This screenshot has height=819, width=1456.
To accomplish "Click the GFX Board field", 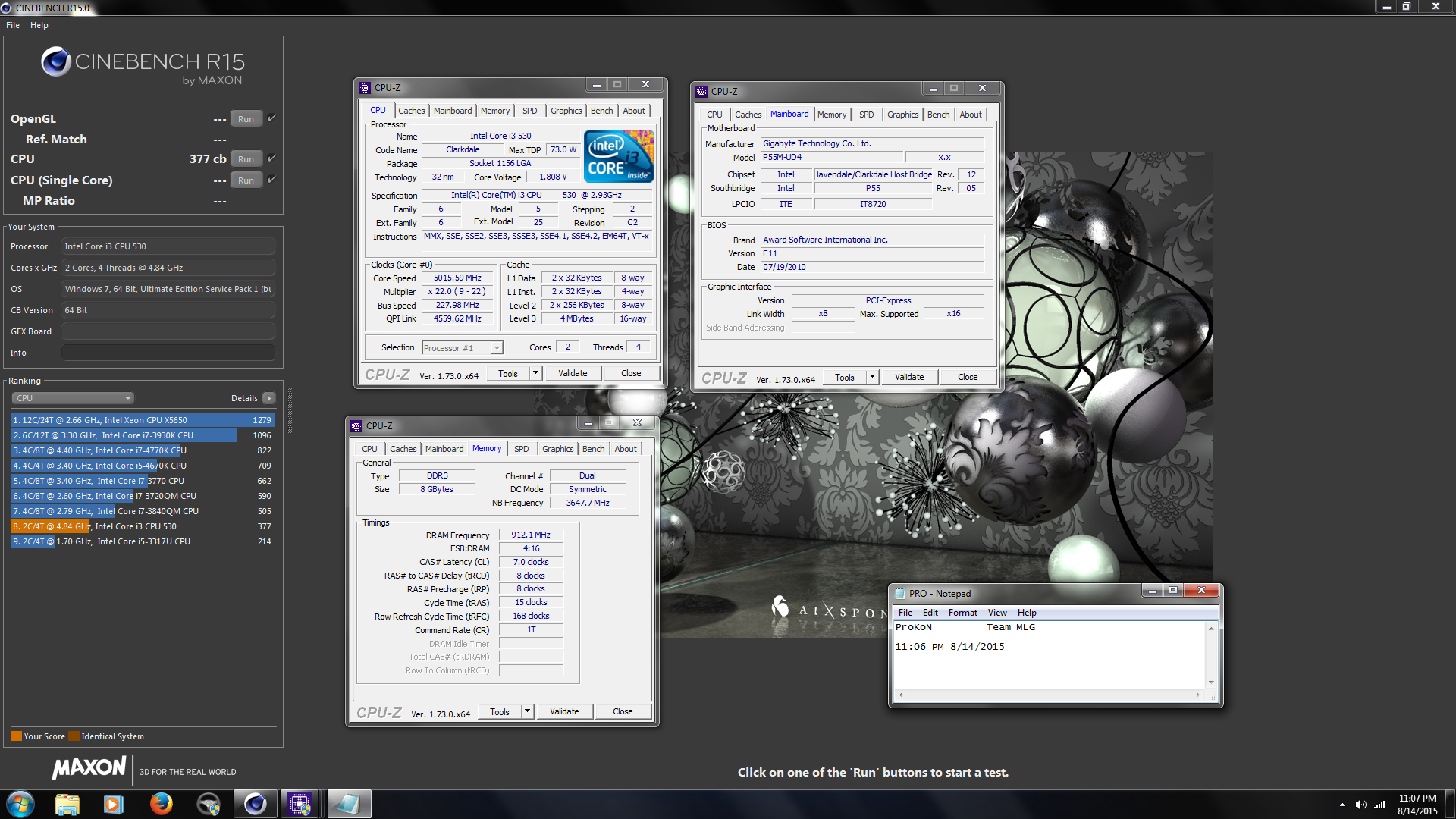I will [168, 331].
